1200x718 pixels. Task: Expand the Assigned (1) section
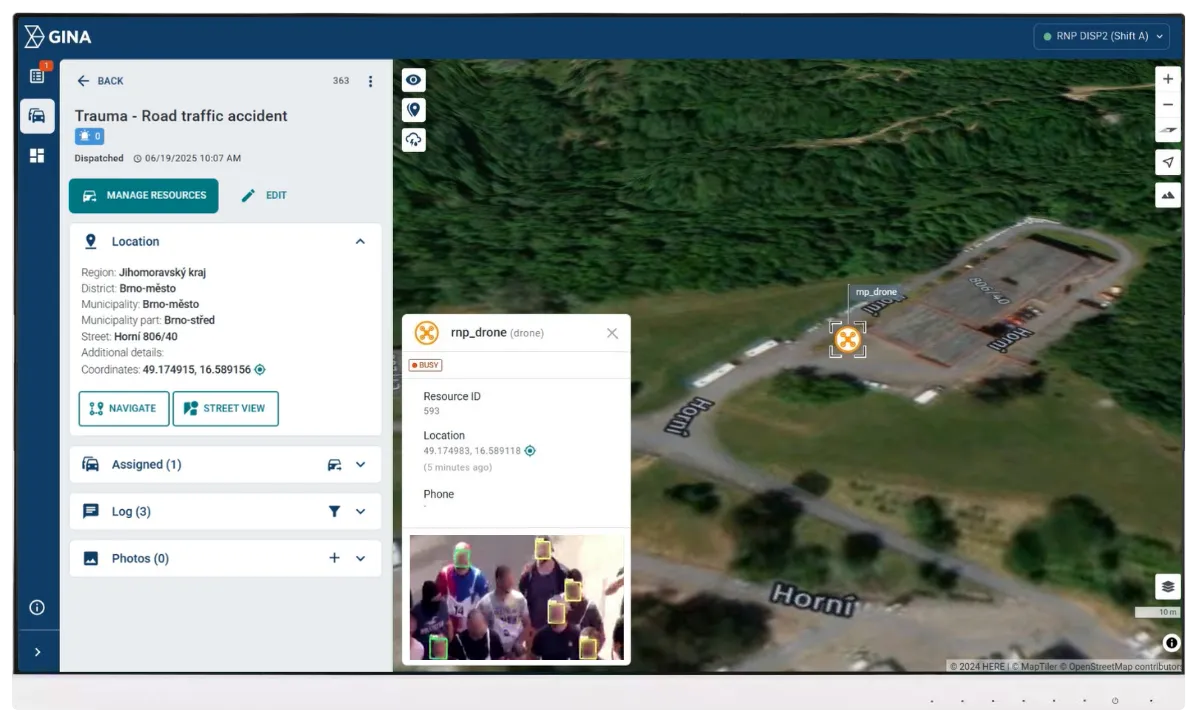tap(360, 464)
